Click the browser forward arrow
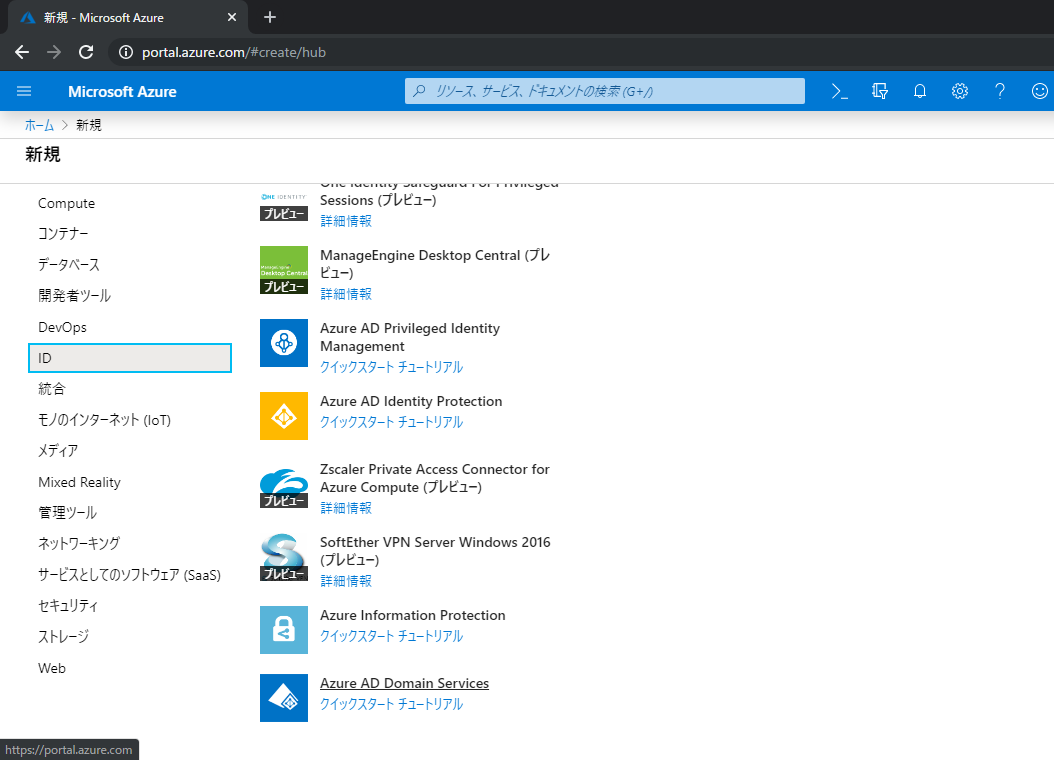This screenshot has width=1054, height=760. click(54, 52)
